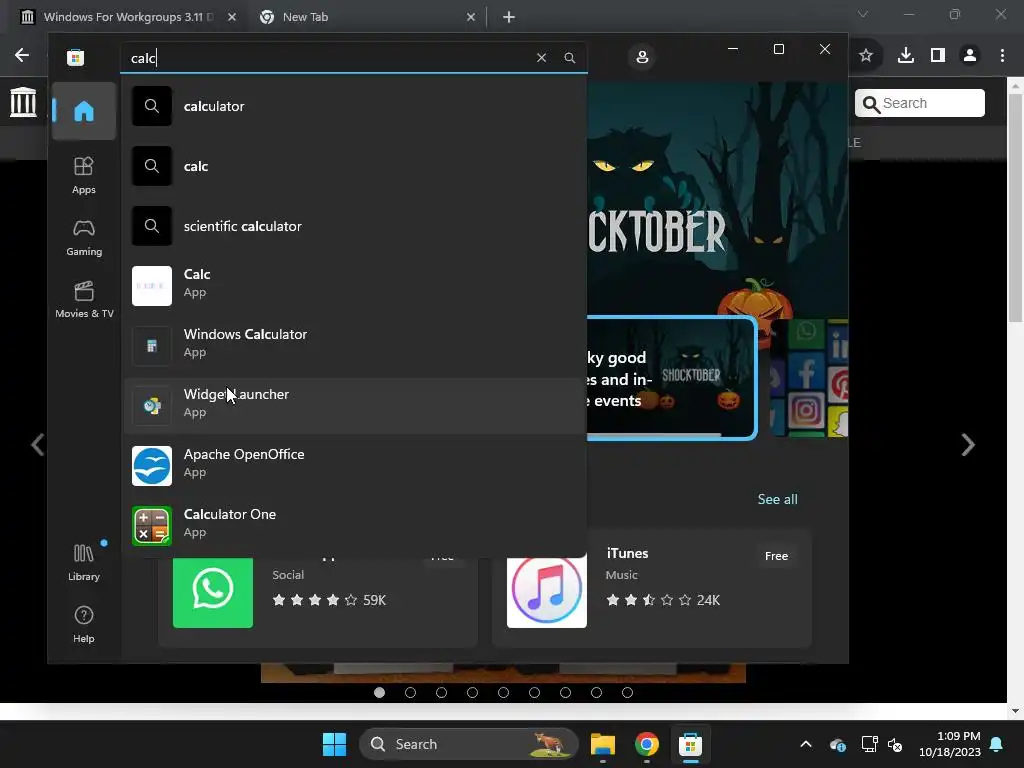The height and width of the screenshot is (768, 1024).
Task: Show hidden system tray icons
Action: (806, 744)
